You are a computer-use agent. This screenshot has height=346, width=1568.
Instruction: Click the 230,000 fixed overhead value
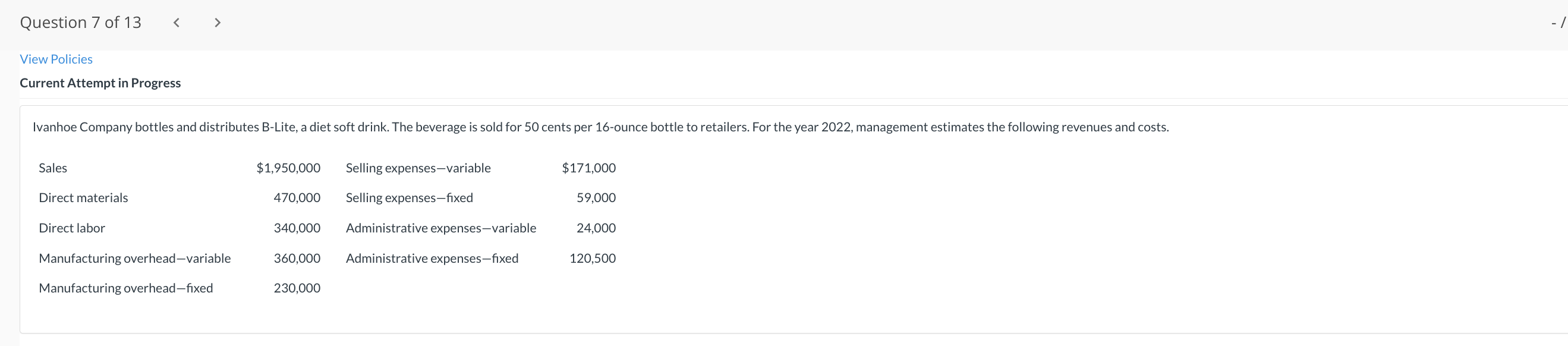(x=297, y=288)
